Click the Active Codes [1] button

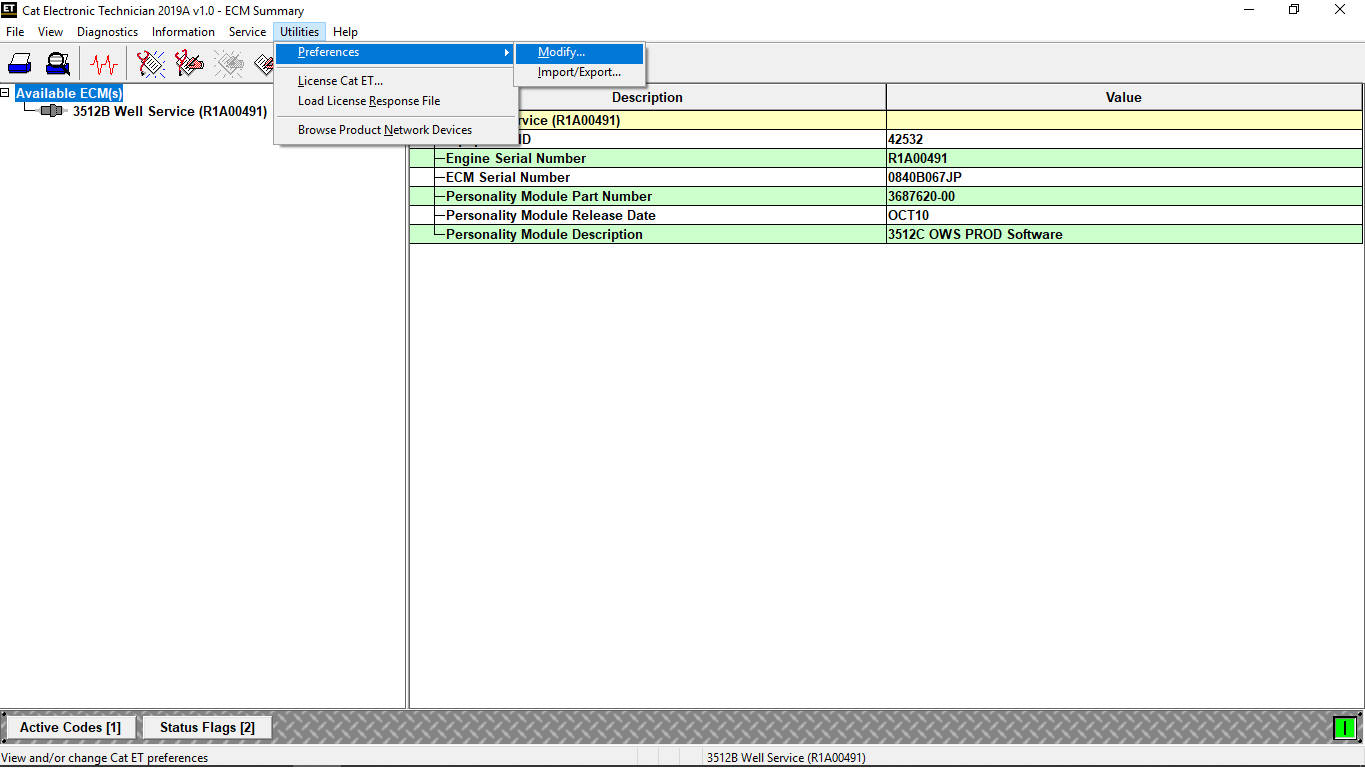[x=70, y=727]
